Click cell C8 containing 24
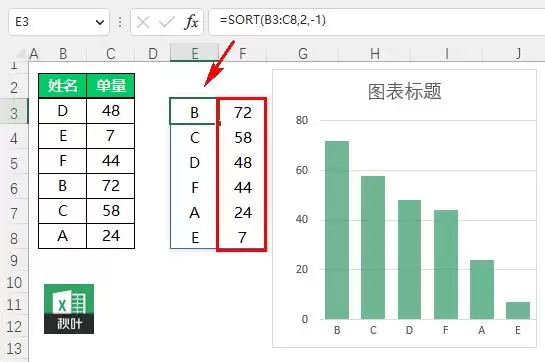The height and width of the screenshot is (362, 545). click(111, 236)
